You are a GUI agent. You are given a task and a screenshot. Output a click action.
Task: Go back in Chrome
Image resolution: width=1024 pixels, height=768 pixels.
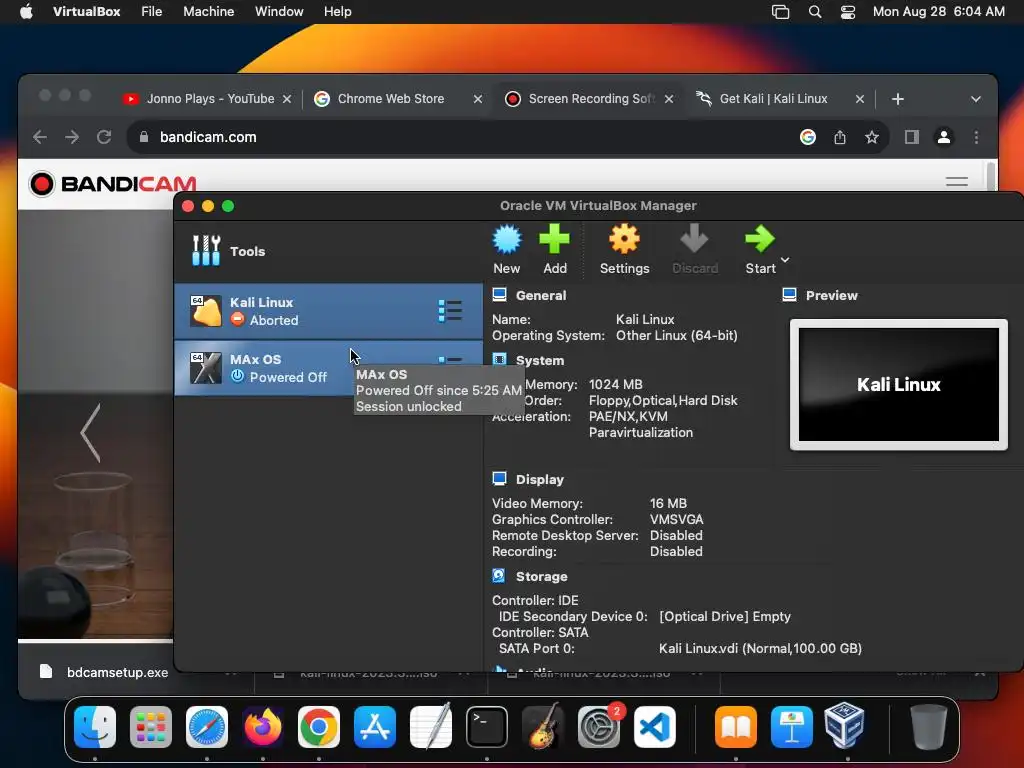40,137
